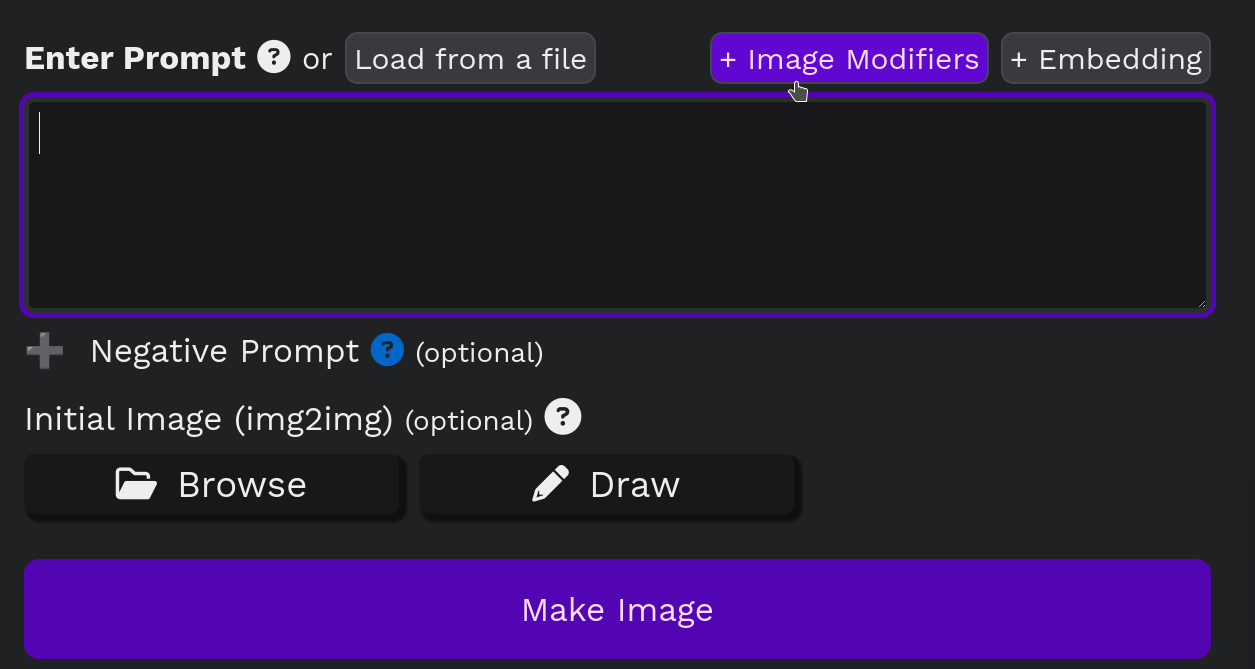Click the prompt box resize handle
Screen dimensions: 1255x669
(x=1200, y=302)
